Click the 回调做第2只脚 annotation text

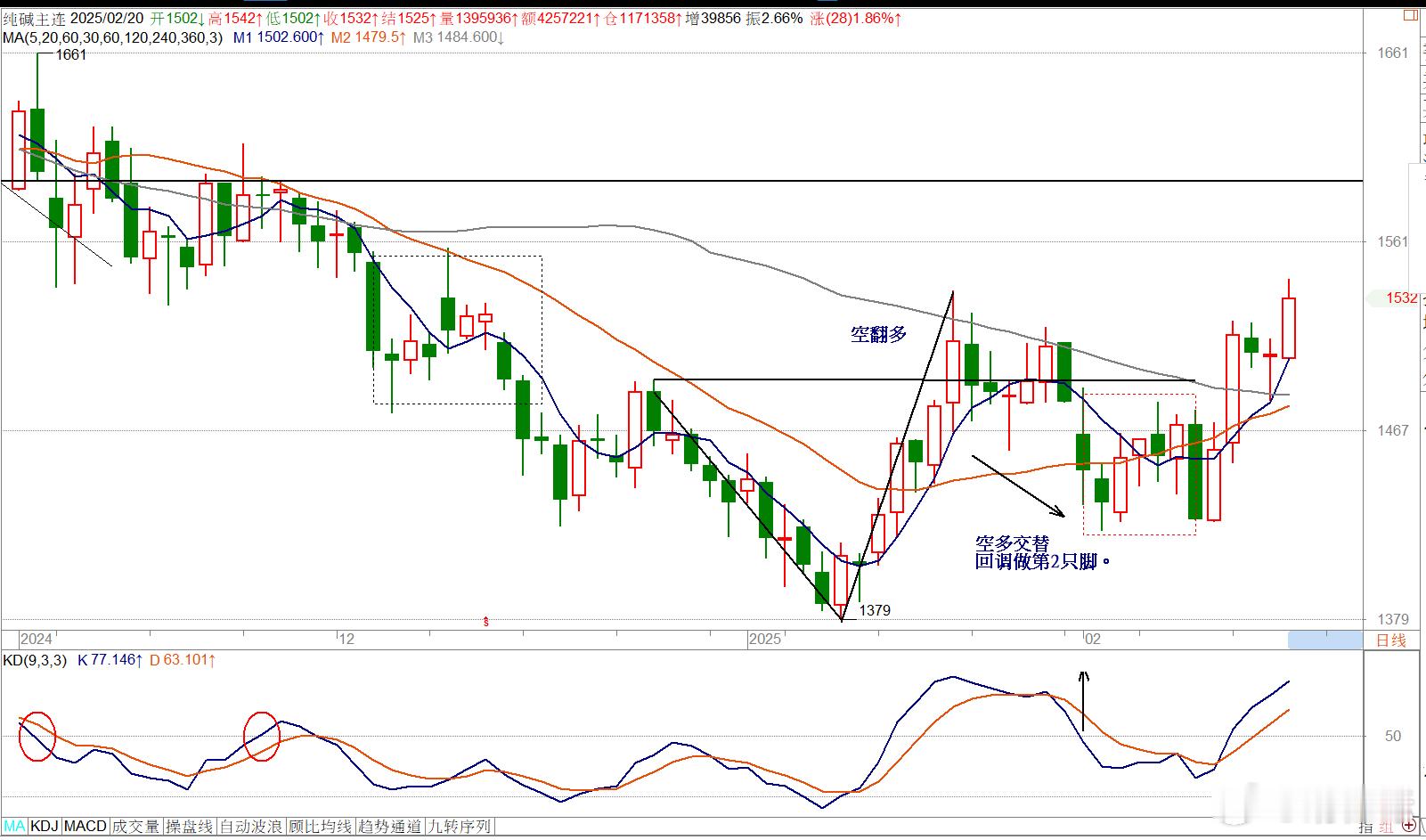pos(1042,562)
